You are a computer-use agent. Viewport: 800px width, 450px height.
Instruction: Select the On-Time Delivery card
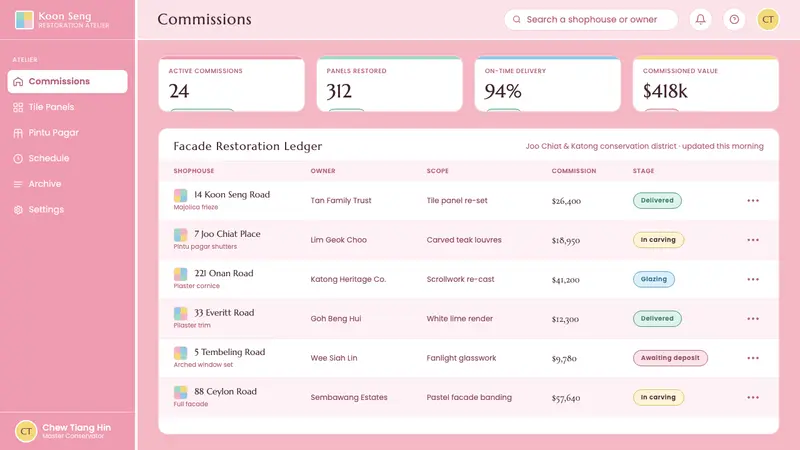548,84
